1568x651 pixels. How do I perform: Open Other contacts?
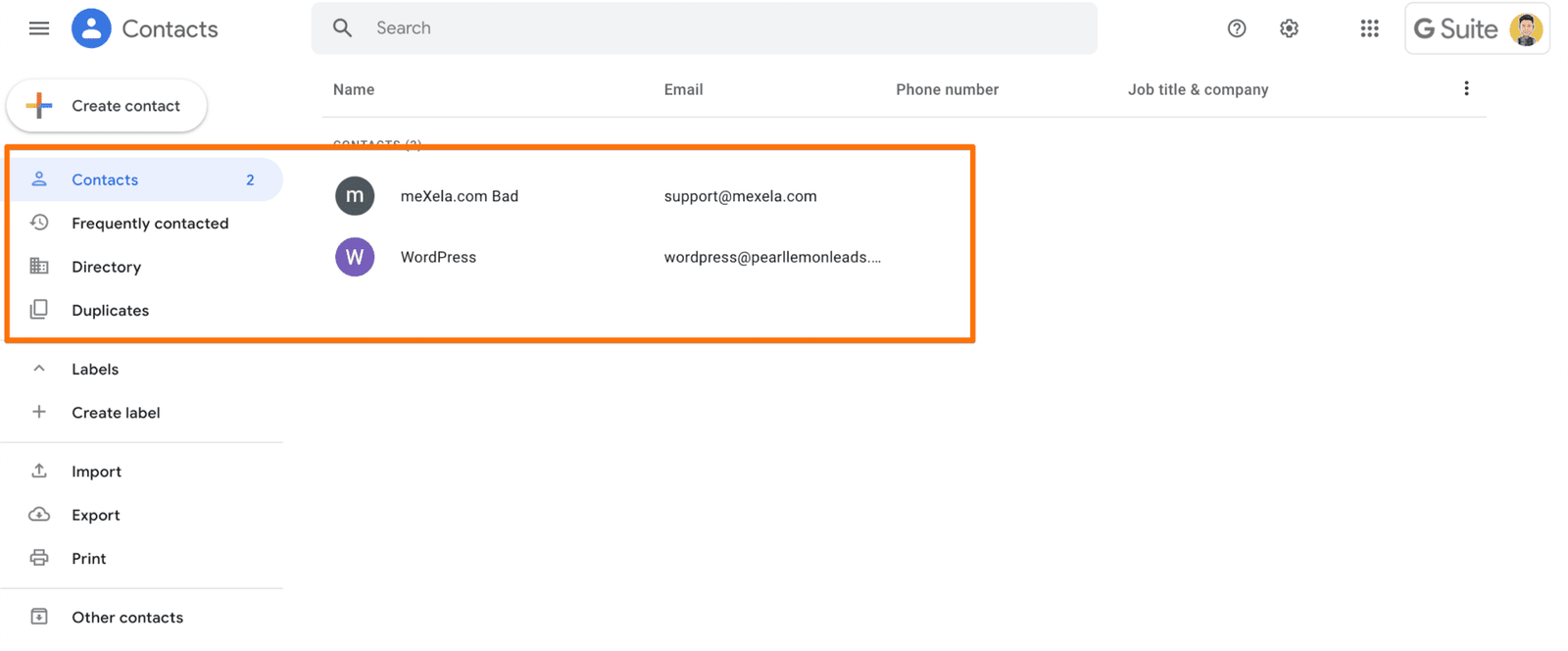tap(127, 618)
